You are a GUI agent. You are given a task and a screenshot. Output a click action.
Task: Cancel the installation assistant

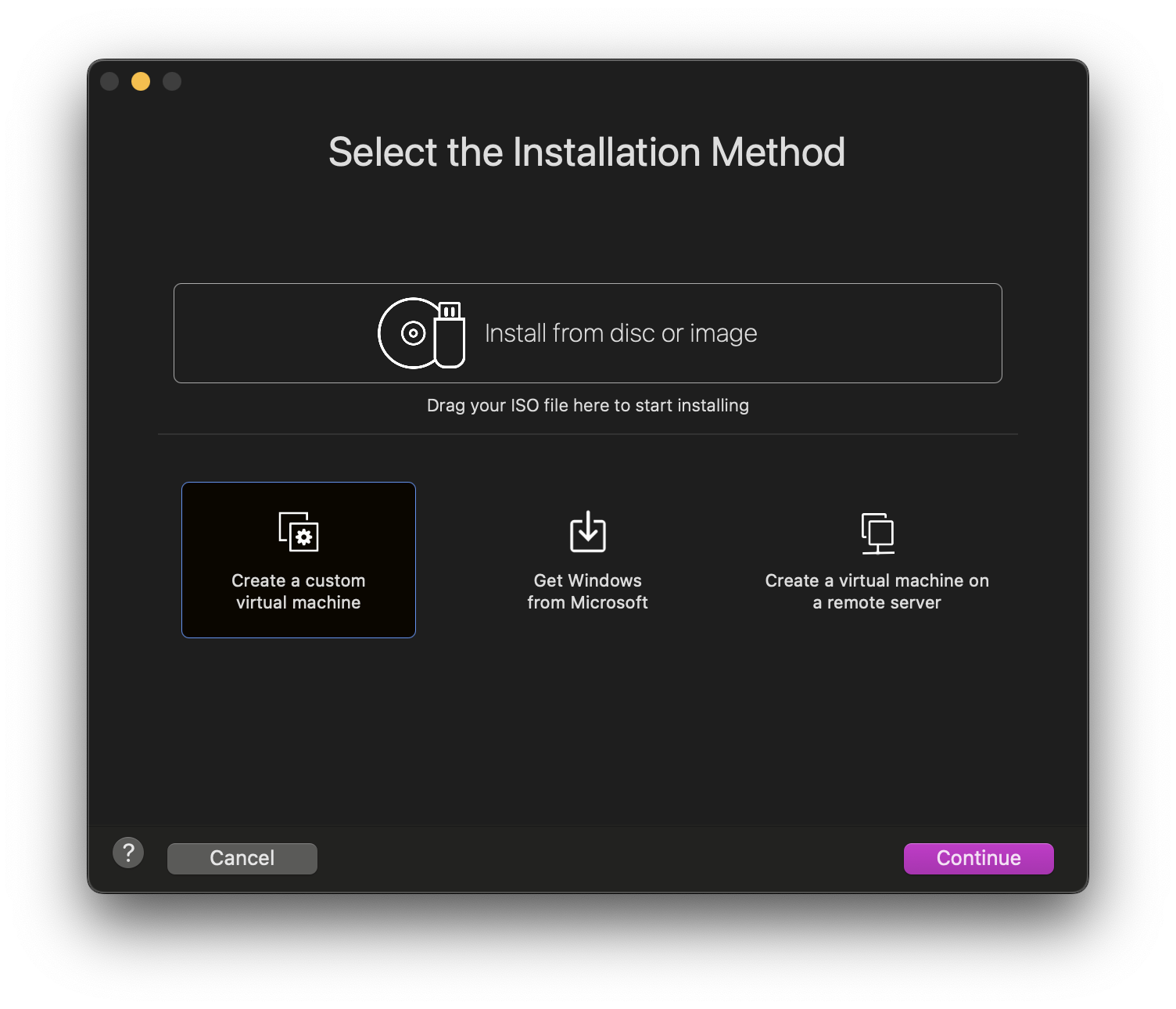coord(242,858)
